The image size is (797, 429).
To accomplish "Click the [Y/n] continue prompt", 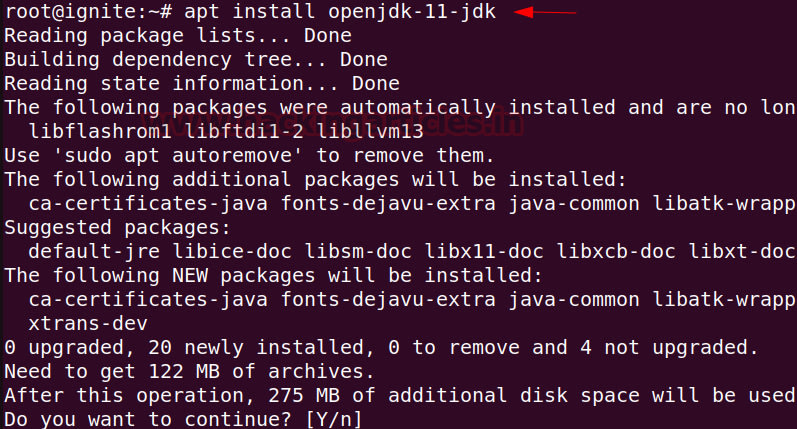I will point(333,420).
